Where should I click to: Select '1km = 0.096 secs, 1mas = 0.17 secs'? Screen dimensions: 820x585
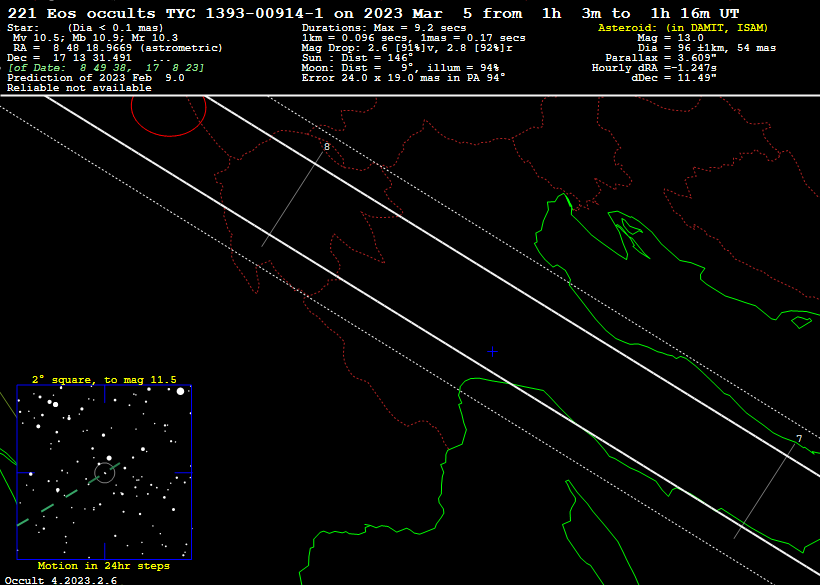tap(414, 38)
